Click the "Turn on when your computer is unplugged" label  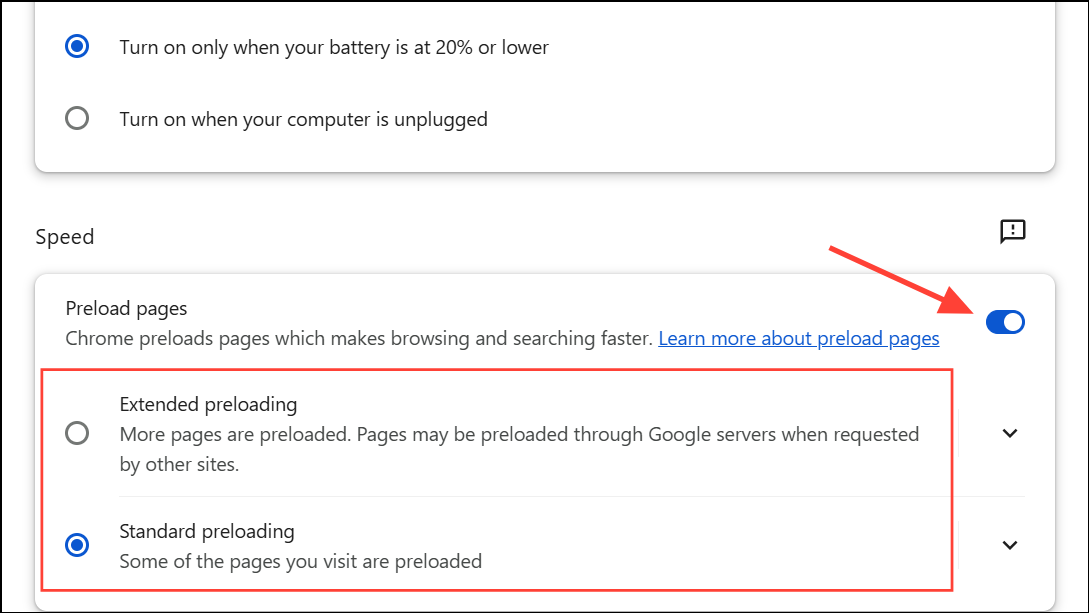(x=303, y=119)
